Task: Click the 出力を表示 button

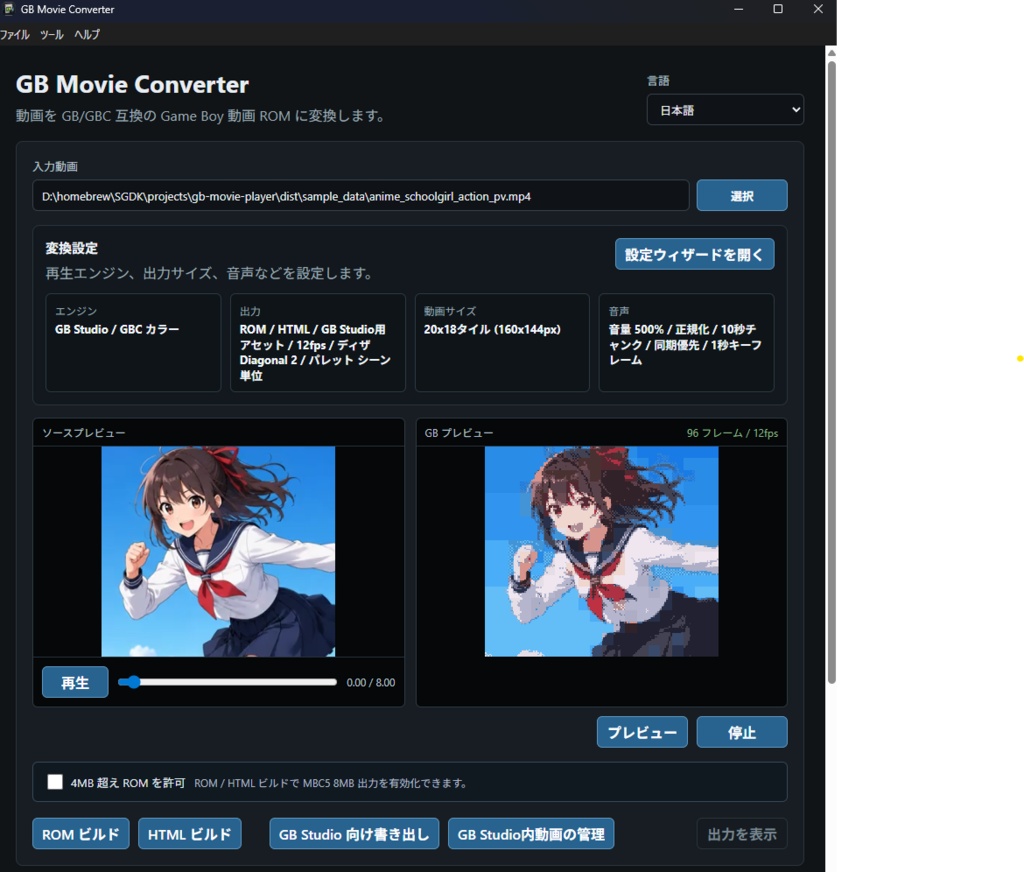Action: pyautogui.click(x=742, y=834)
